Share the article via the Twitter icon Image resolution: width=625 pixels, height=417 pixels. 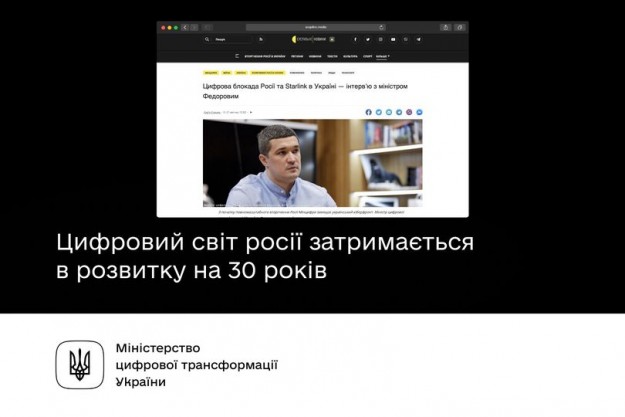[x=377, y=112]
